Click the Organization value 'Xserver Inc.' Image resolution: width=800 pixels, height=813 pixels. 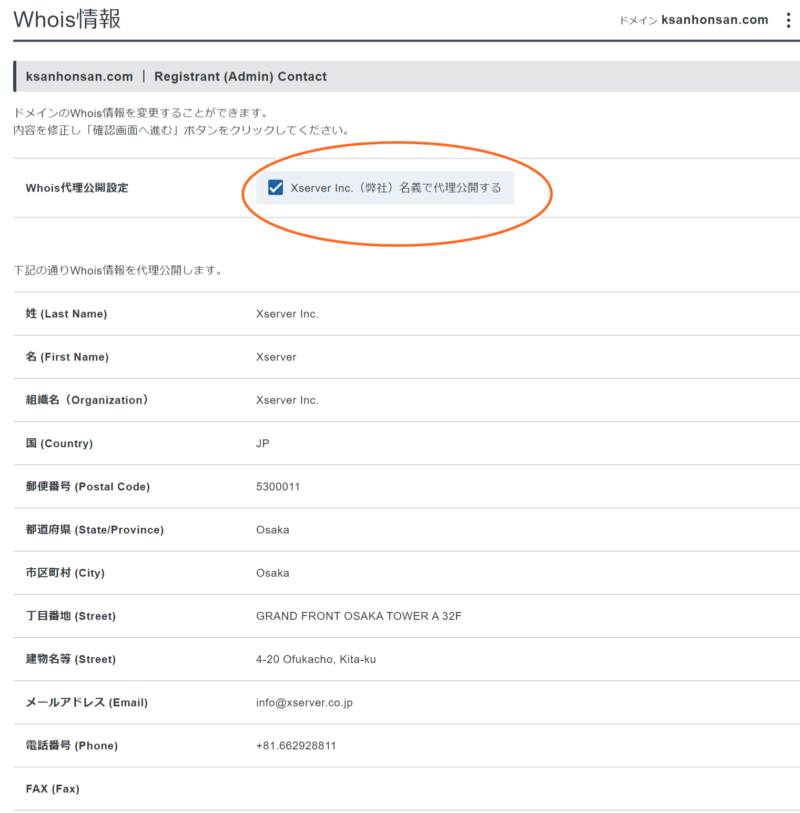click(287, 400)
